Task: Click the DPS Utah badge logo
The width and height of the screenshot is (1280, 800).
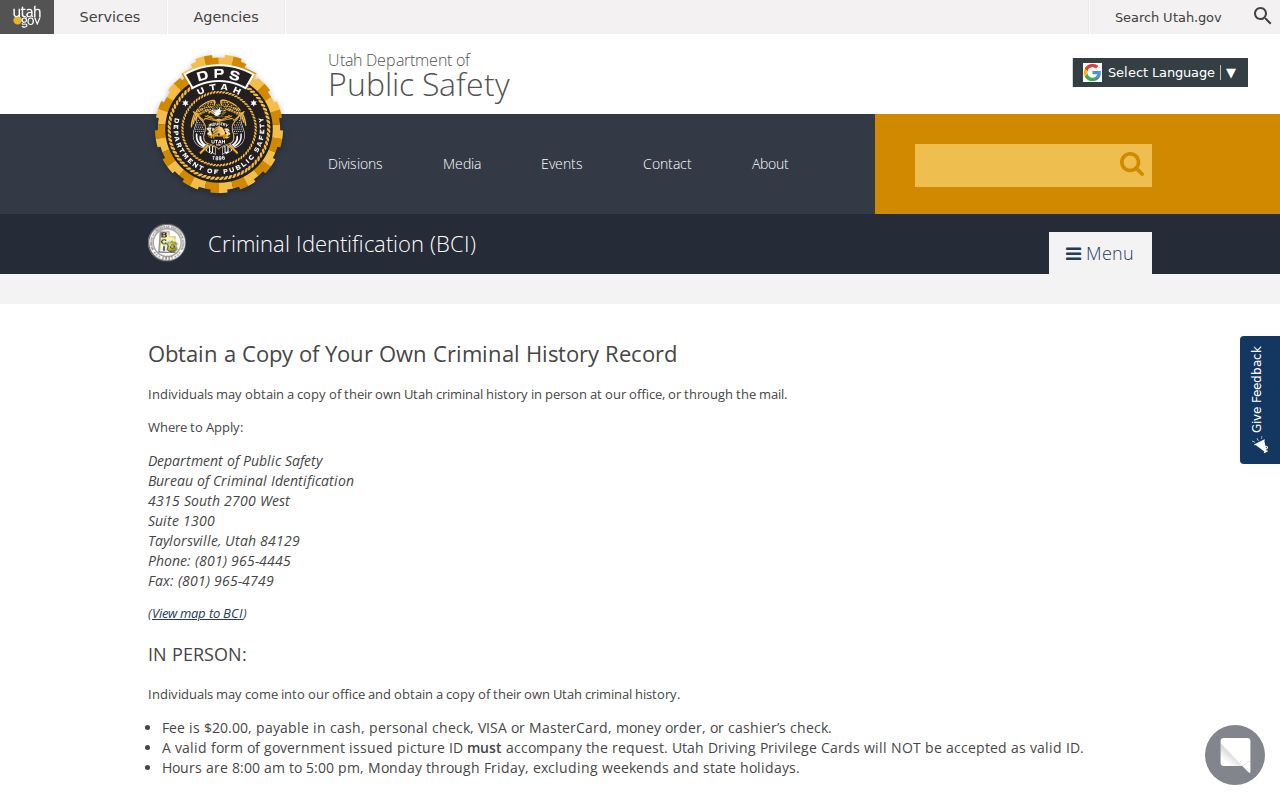Action: pos(219,124)
